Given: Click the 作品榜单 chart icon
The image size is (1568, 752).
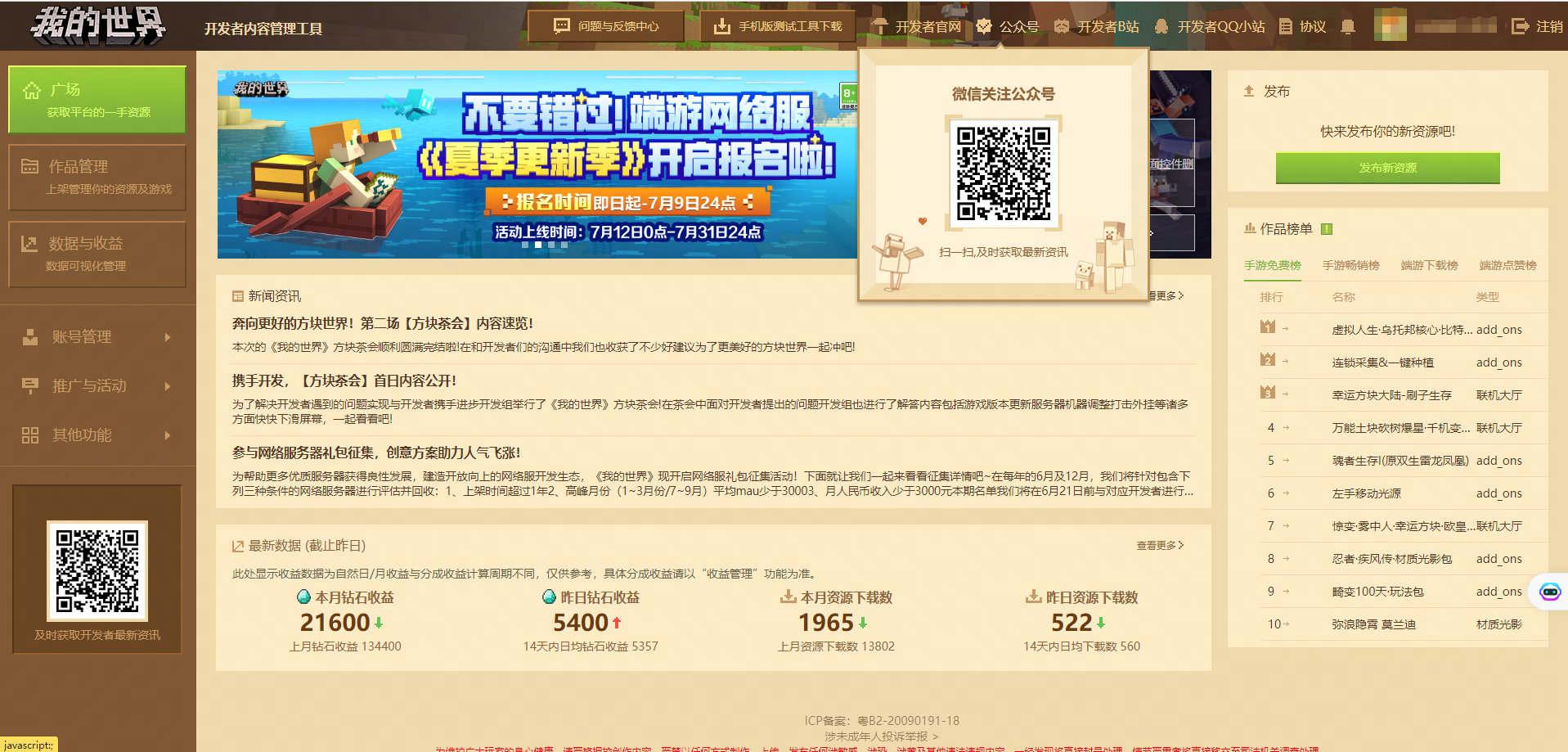Looking at the screenshot, I should 1250,229.
